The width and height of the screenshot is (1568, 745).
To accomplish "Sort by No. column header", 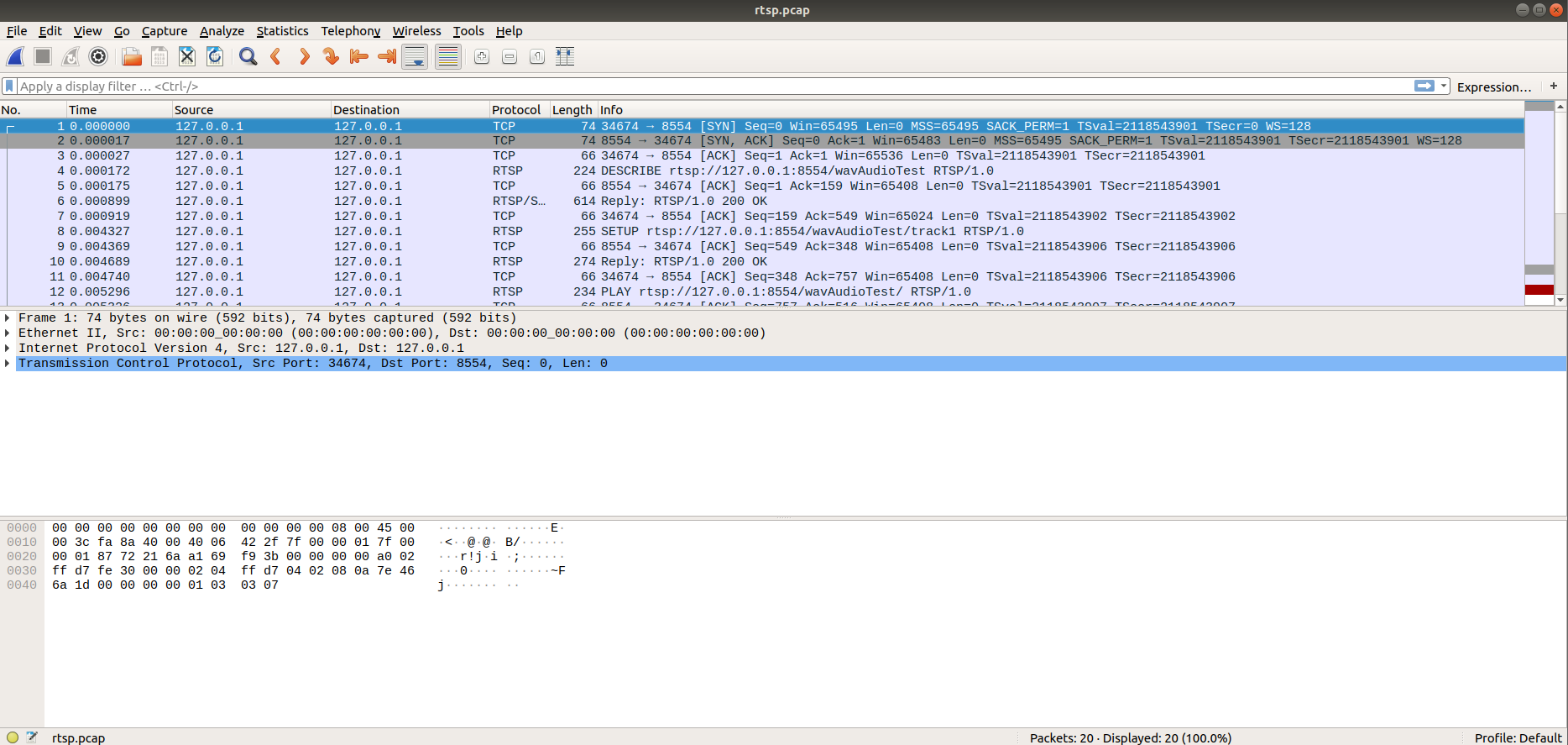I will pos(34,110).
